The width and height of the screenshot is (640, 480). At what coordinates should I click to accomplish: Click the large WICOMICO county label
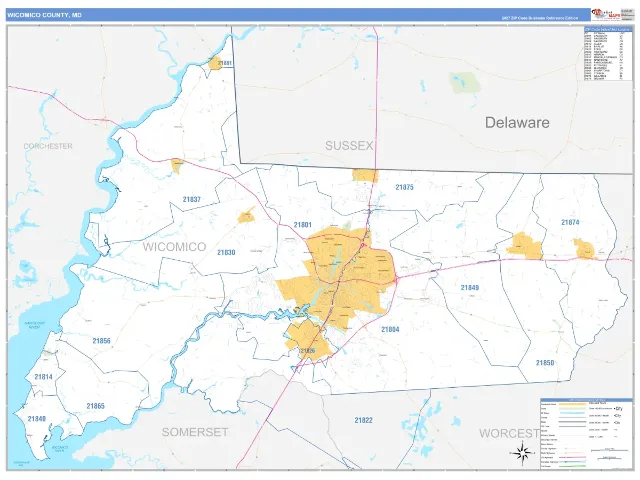click(x=174, y=247)
